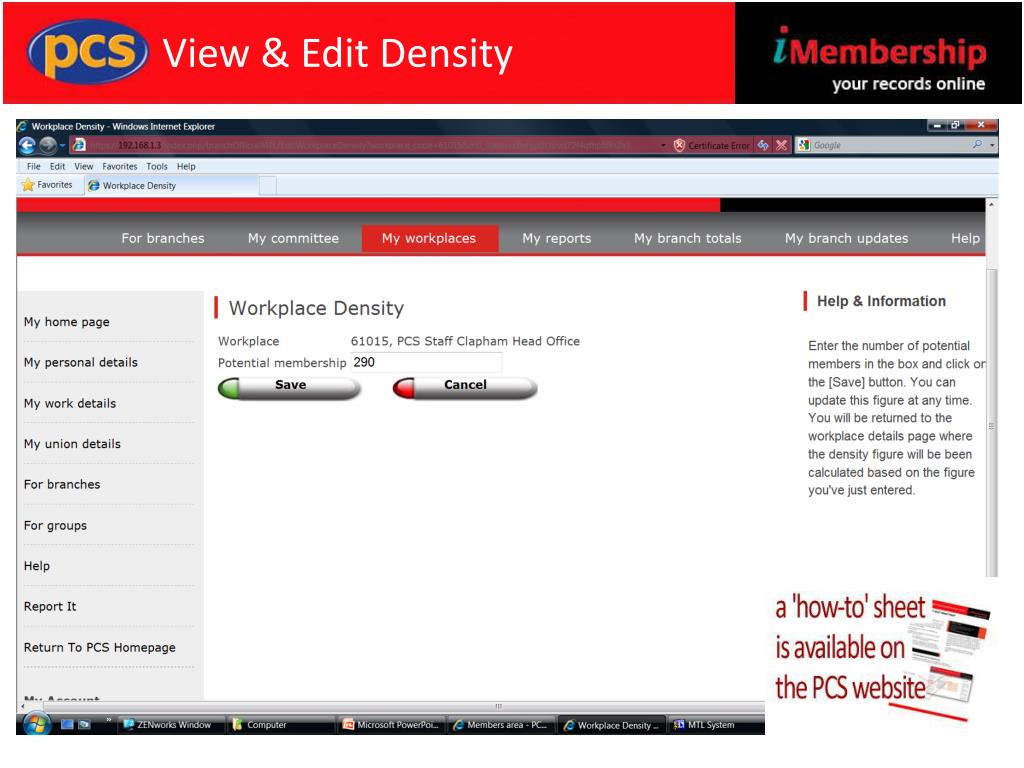This screenshot has height=768, width=1024.
Task: Open the Report It sidebar link
Action: point(50,607)
